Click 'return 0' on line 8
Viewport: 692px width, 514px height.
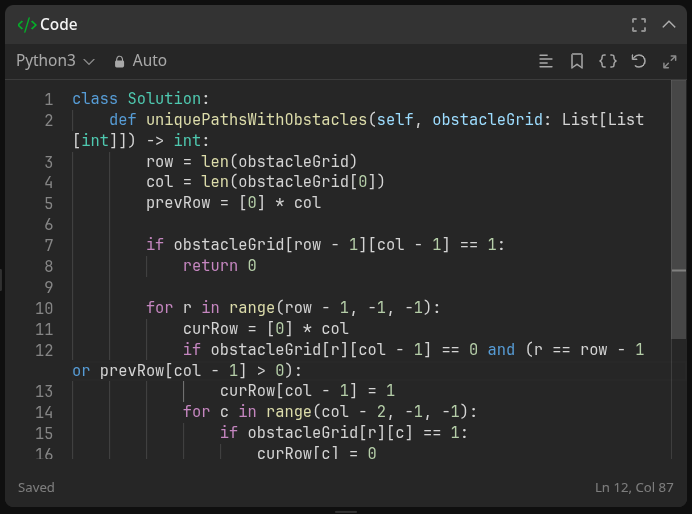tap(219, 266)
